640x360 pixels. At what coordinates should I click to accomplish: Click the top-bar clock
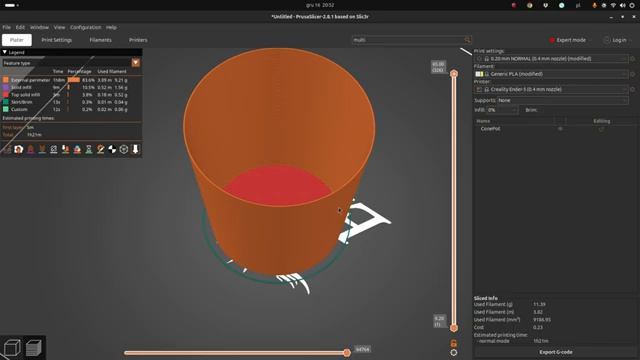(x=320, y=5)
